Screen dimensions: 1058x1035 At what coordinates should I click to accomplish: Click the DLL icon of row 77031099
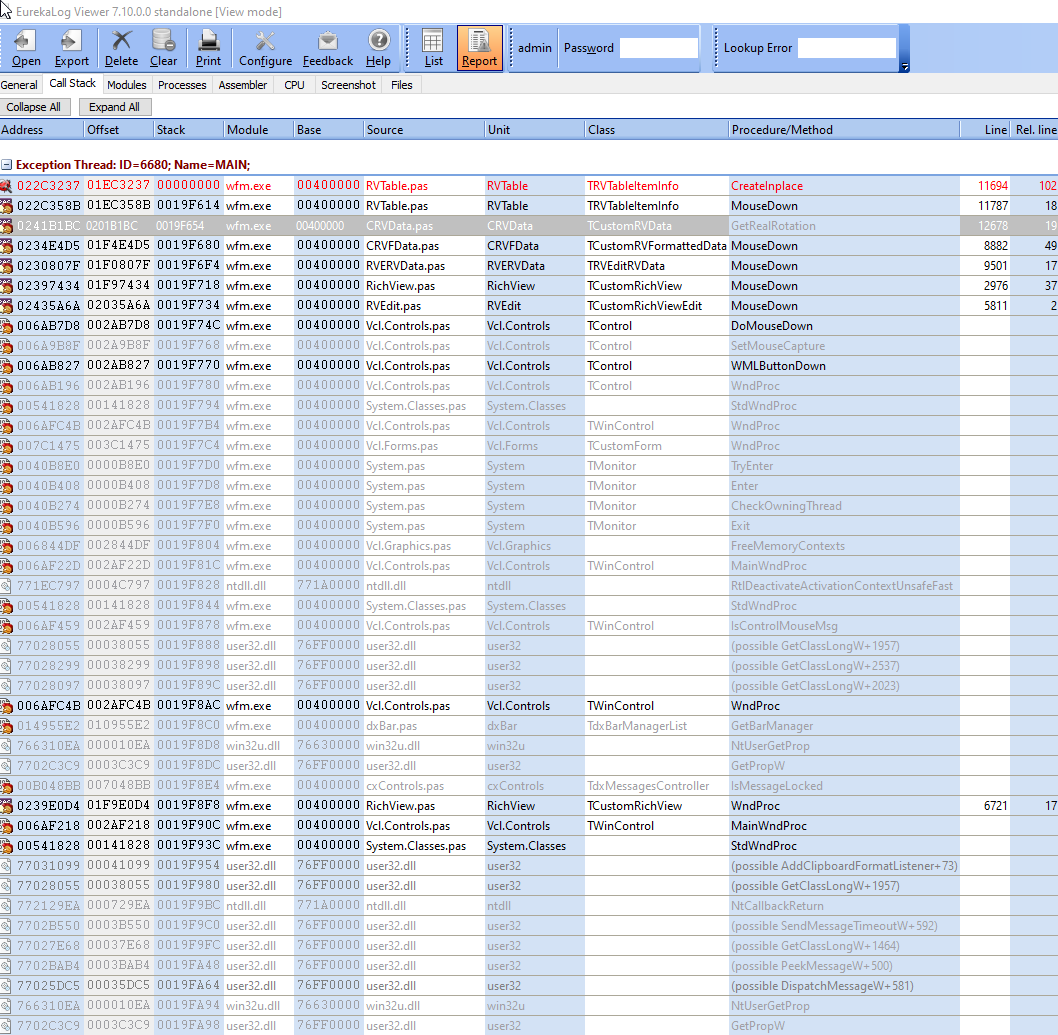(x=6, y=866)
